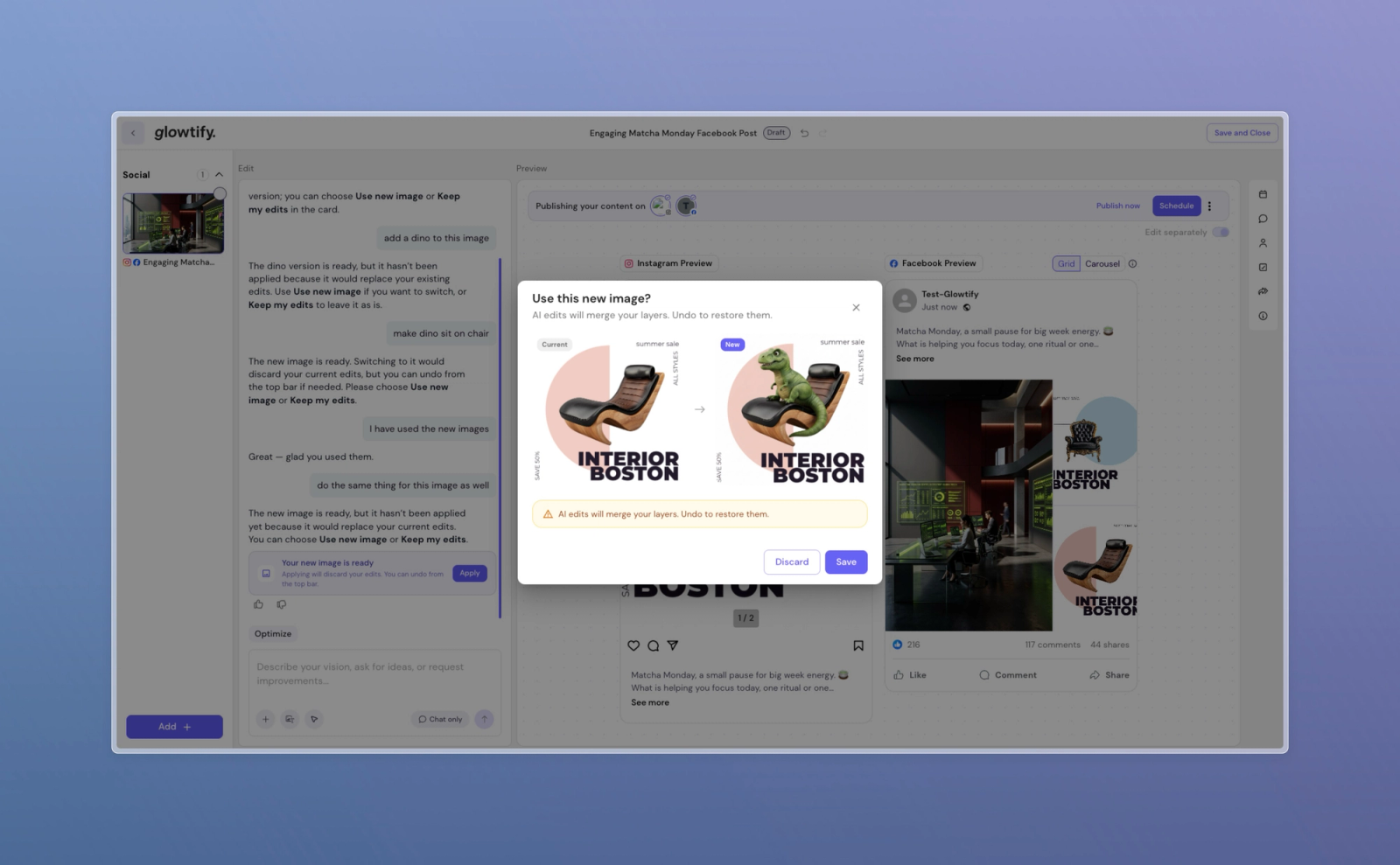The height and width of the screenshot is (865, 1400).
Task: Collapse the Social section
Action: tap(219, 175)
